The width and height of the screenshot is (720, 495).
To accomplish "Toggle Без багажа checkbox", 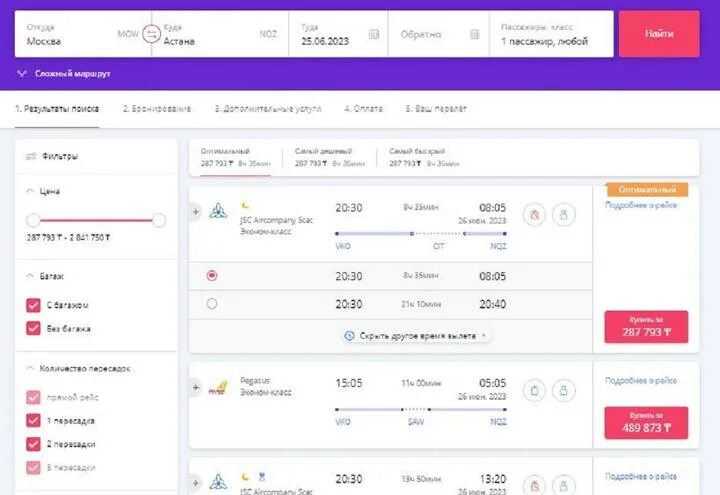I will click(33, 328).
